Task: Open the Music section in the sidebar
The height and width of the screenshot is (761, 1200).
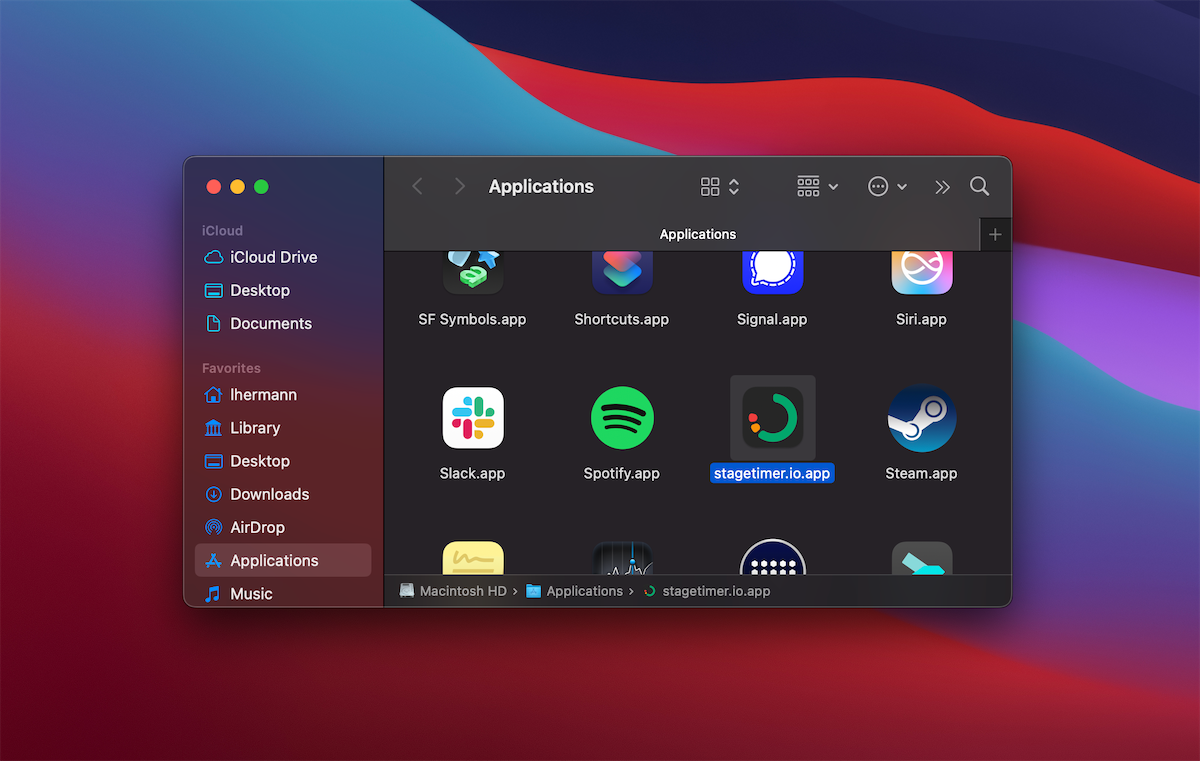Action: pos(249,593)
